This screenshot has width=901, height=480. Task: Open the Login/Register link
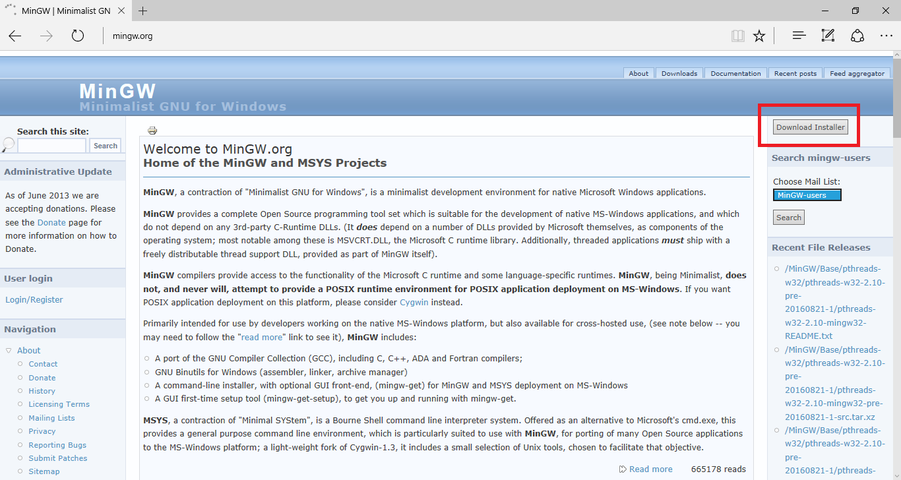coord(34,299)
